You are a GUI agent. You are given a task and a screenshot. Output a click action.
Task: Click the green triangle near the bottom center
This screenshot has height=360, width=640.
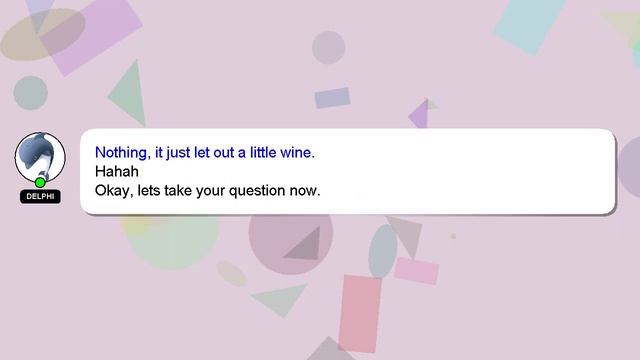tap(281, 300)
